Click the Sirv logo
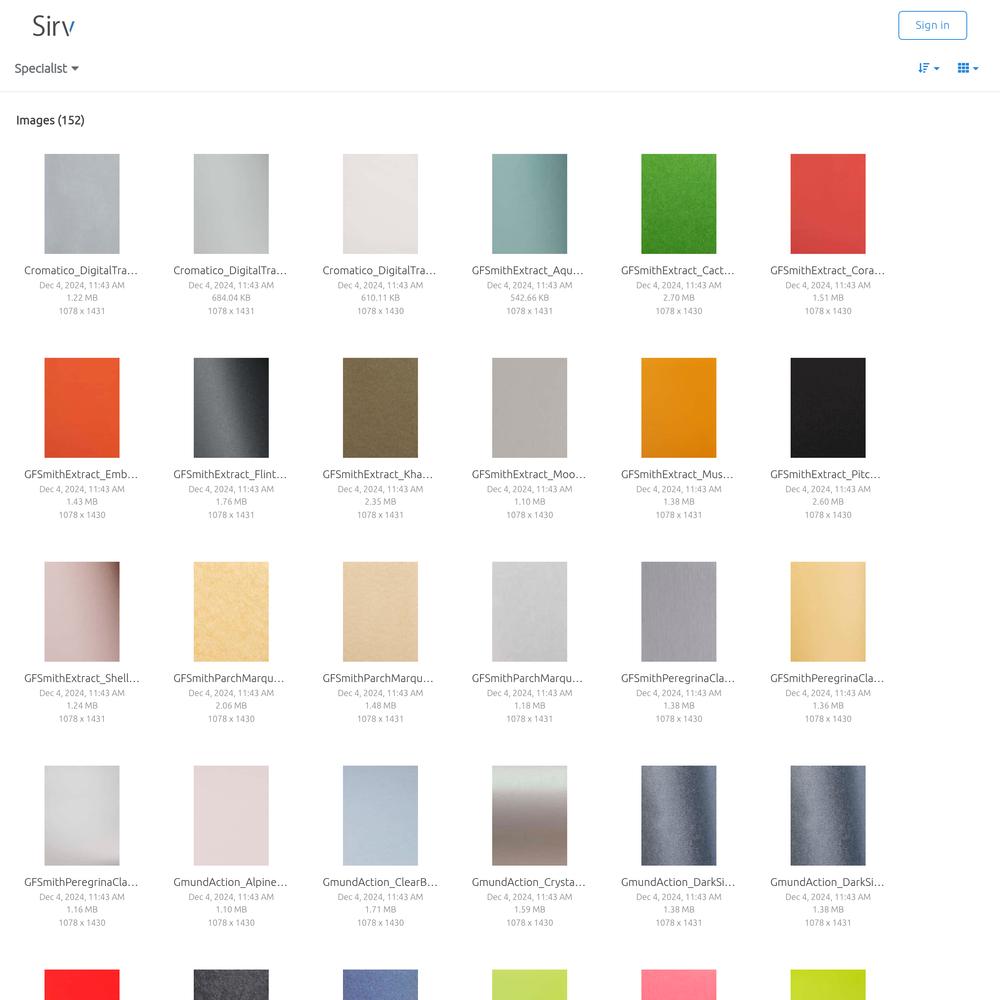1000x1000 pixels. pyautogui.click(x=54, y=26)
